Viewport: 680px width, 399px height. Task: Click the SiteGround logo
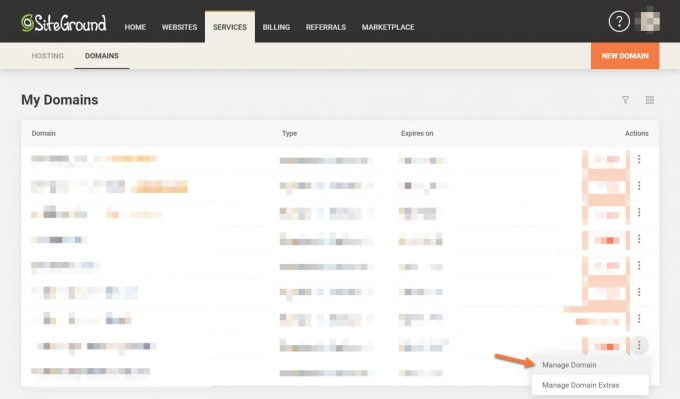click(63, 23)
